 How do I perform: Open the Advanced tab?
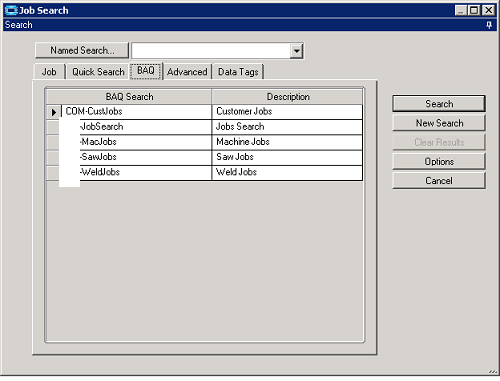(x=187, y=72)
